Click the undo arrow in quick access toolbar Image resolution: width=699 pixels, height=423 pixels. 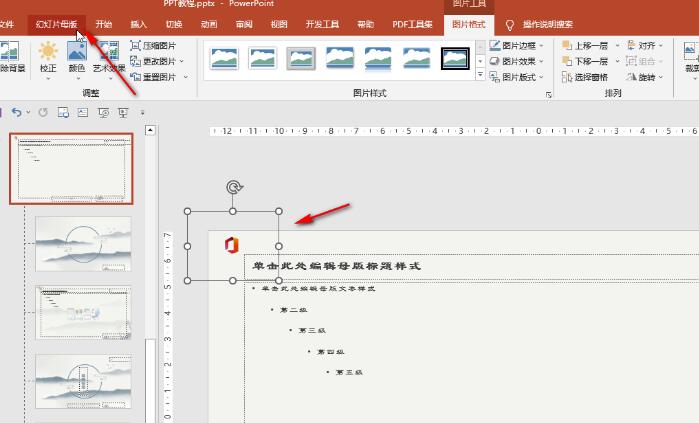pyautogui.click(x=16, y=112)
